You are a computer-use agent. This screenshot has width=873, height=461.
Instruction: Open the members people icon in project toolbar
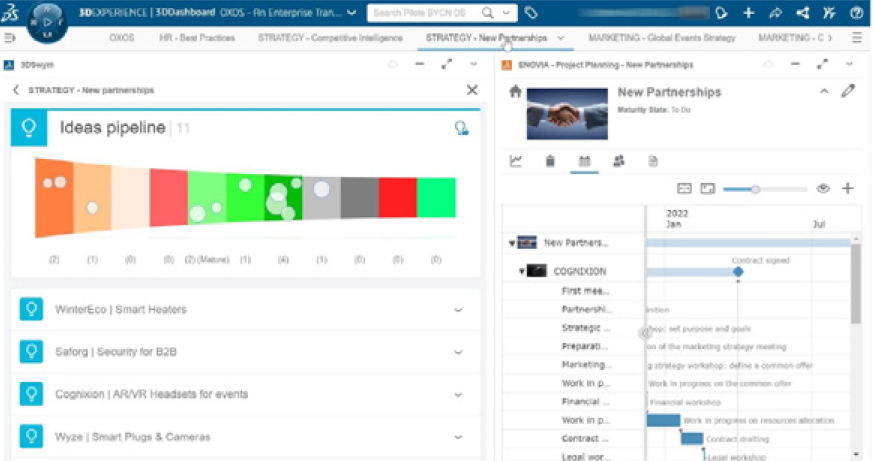tap(618, 161)
